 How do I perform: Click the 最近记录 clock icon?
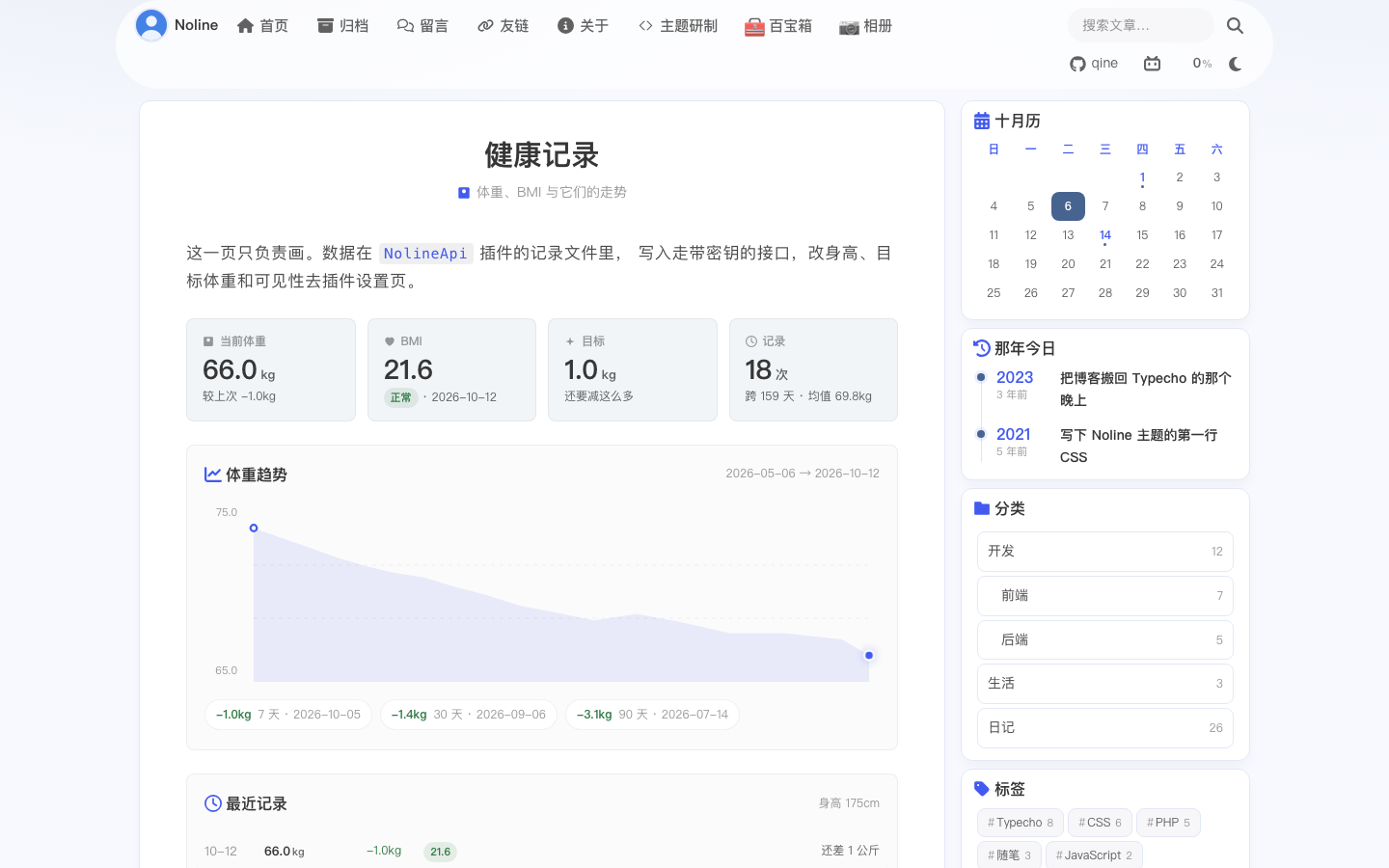pyautogui.click(x=213, y=803)
